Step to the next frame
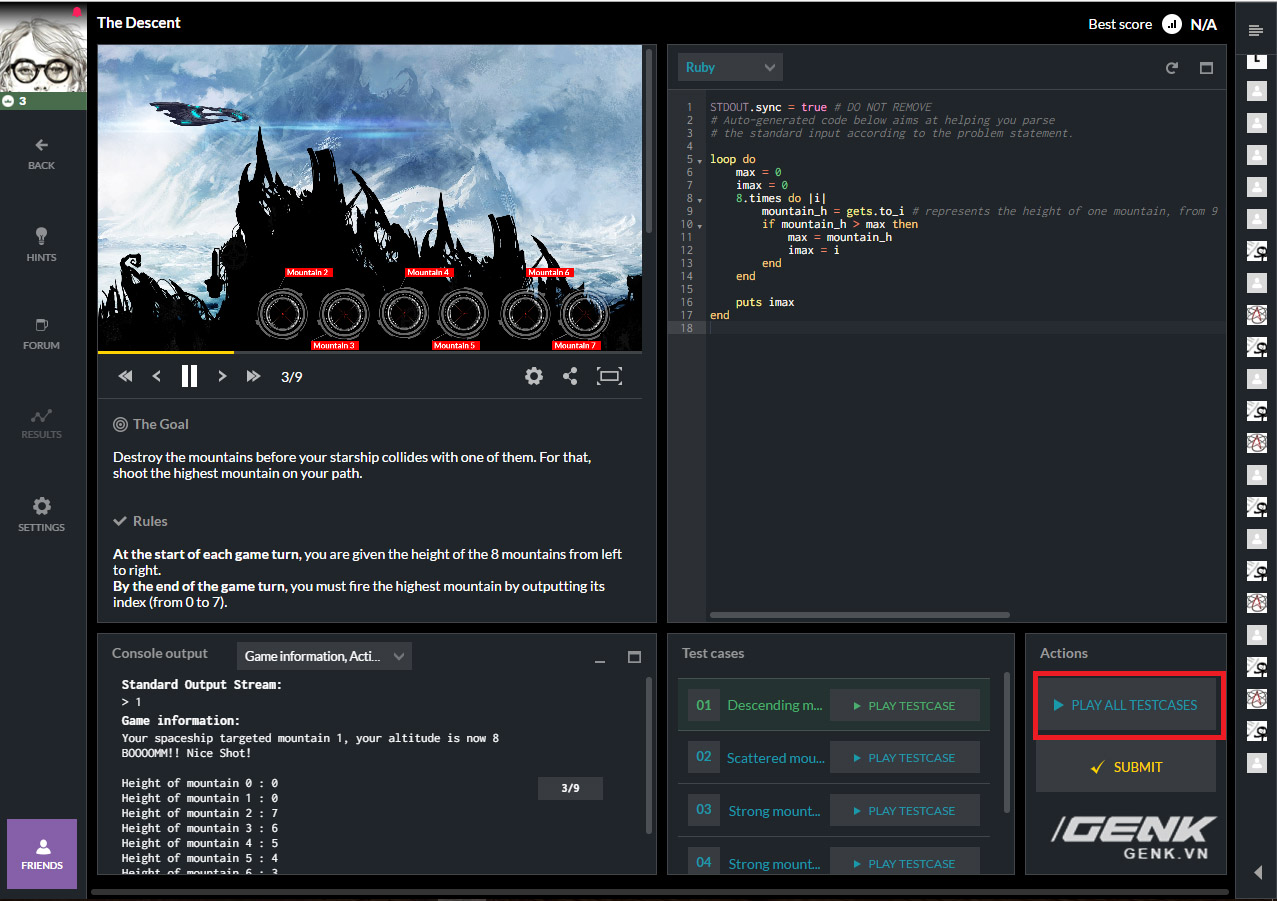Screen dimensions: 1277x901 [x=222, y=376]
